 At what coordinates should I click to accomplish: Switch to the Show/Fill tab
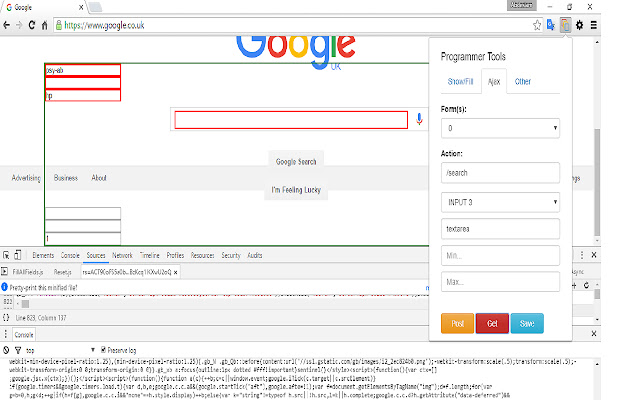460,81
